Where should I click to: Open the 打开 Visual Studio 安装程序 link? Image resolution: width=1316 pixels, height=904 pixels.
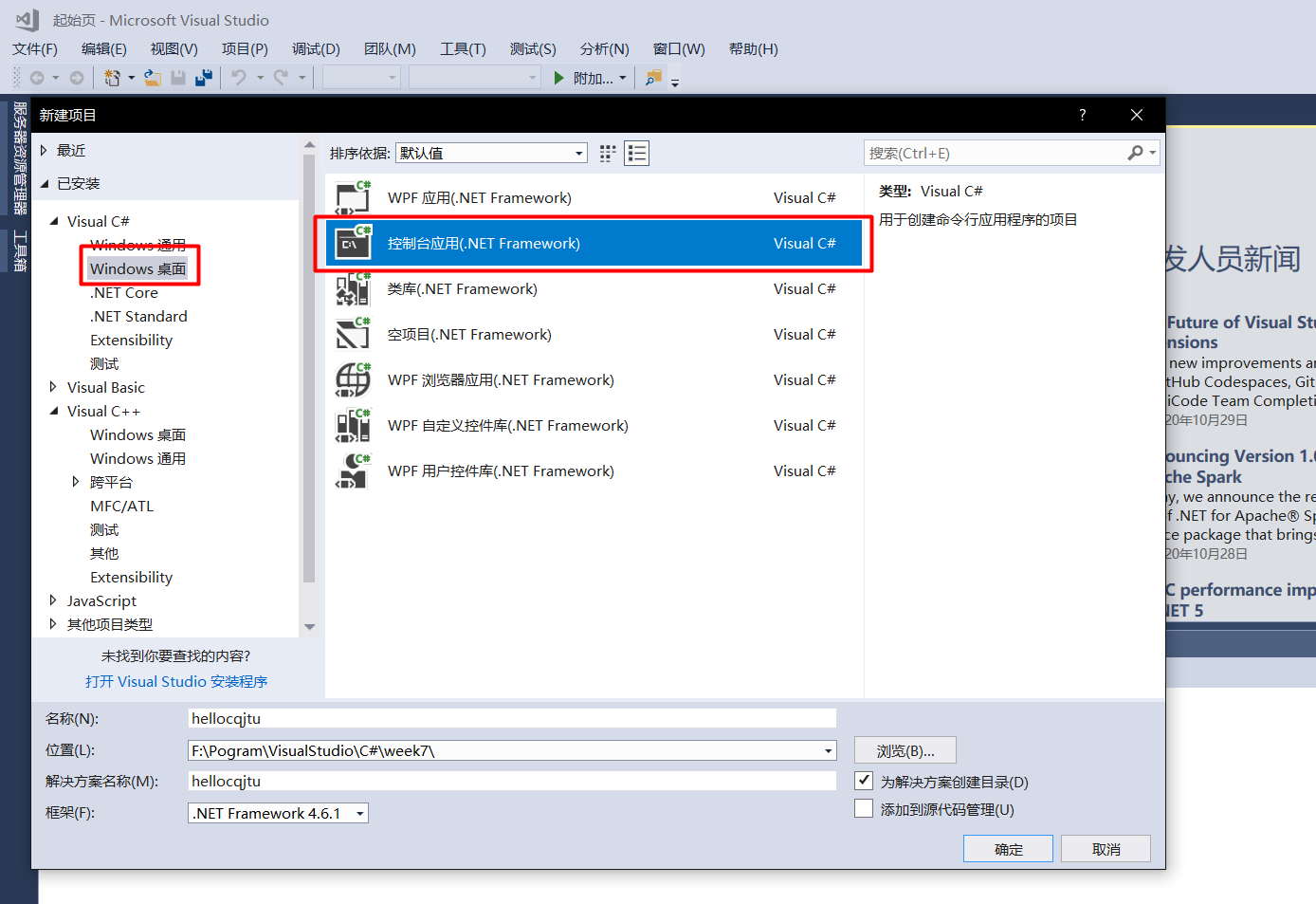(176, 681)
